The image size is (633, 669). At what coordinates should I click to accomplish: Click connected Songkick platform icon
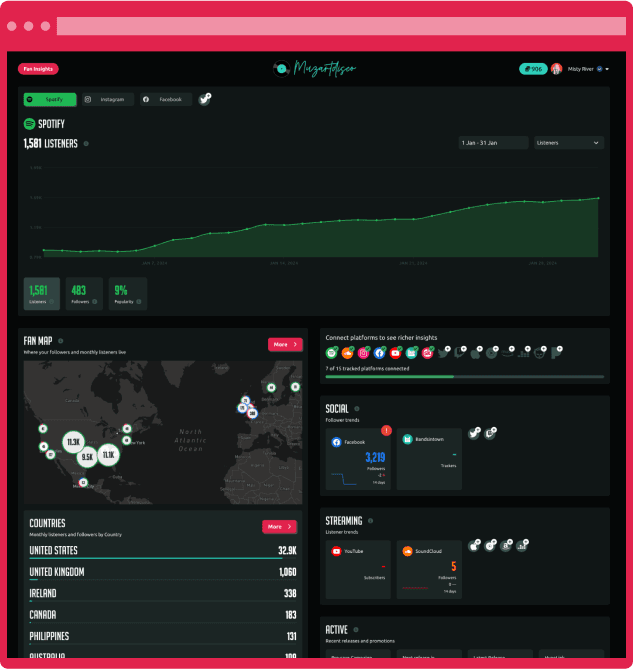coord(427,353)
